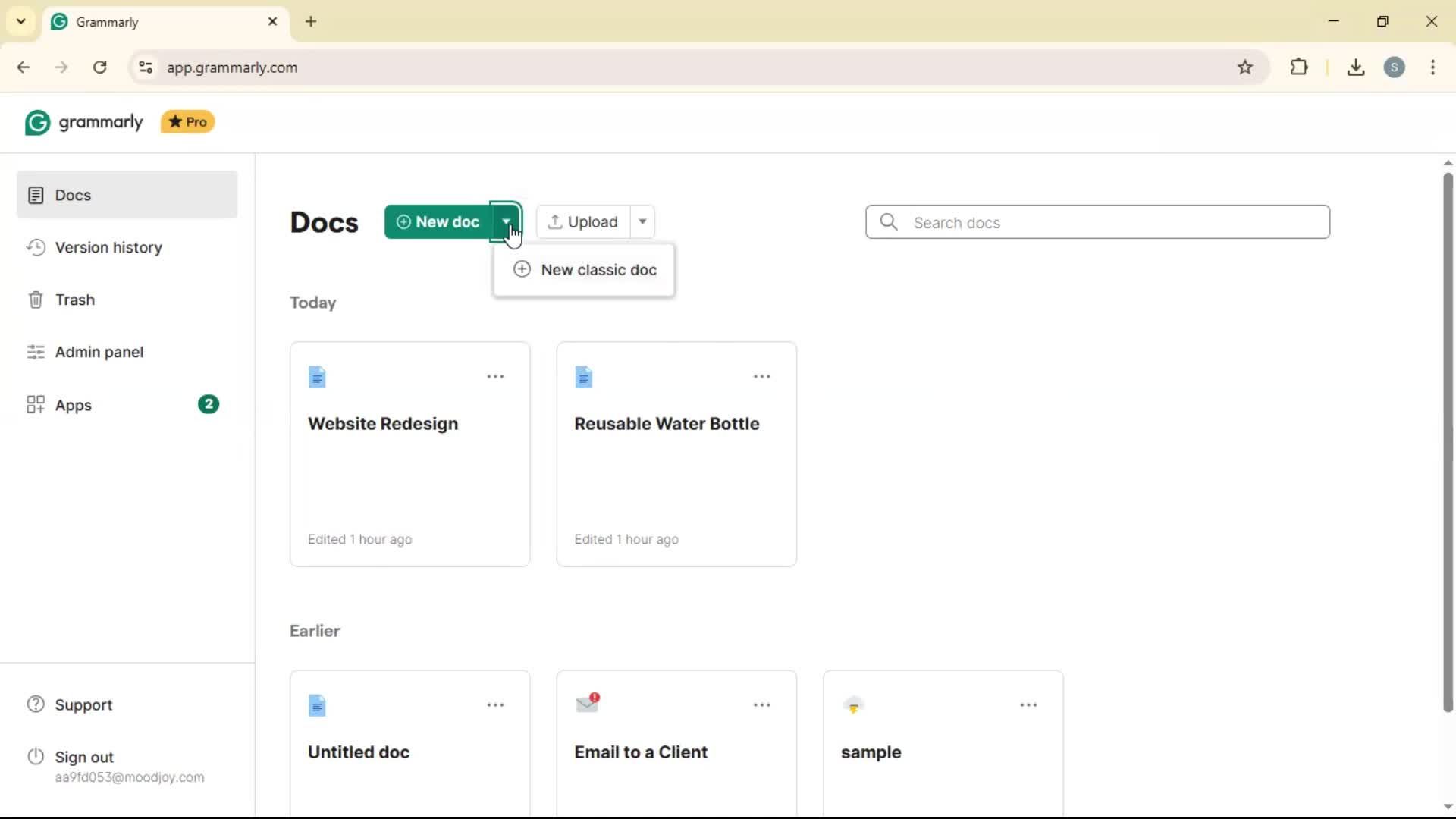Open the Untitled doc card
Viewport: 1456px width, 819px height.
410,743
